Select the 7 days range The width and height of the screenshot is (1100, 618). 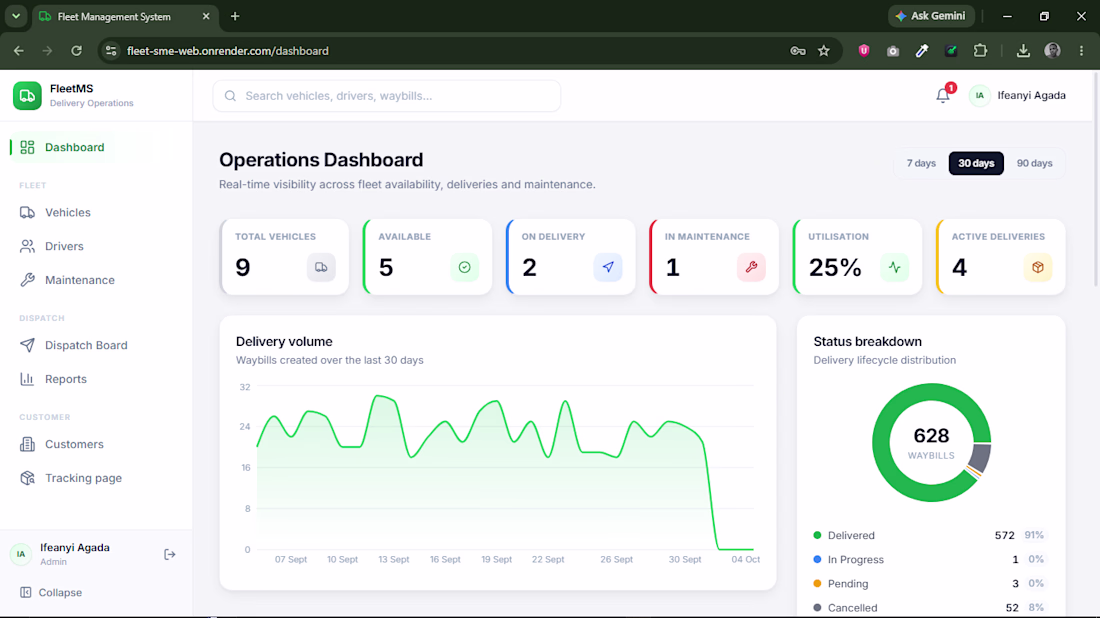920,163
